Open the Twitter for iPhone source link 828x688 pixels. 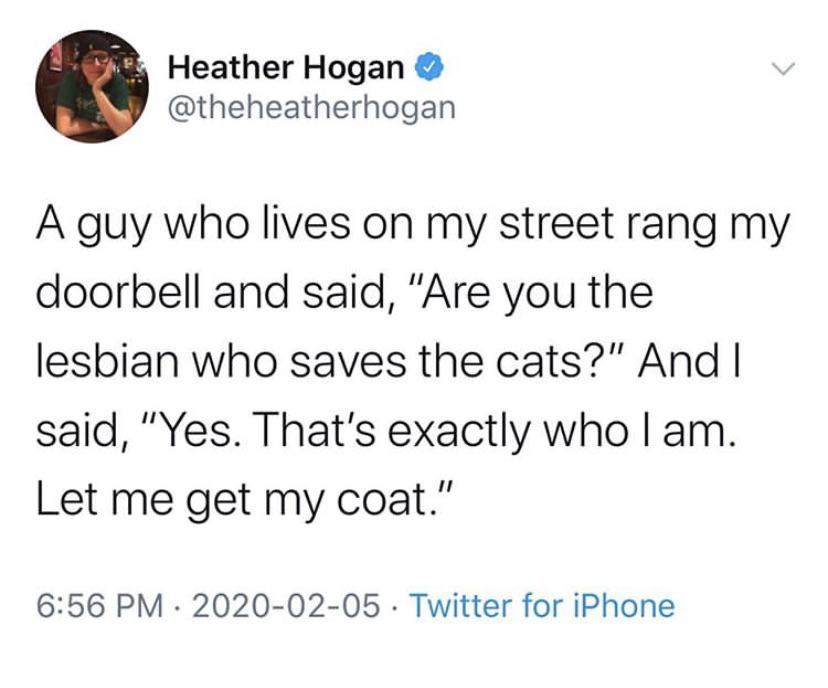click(542, 605)
